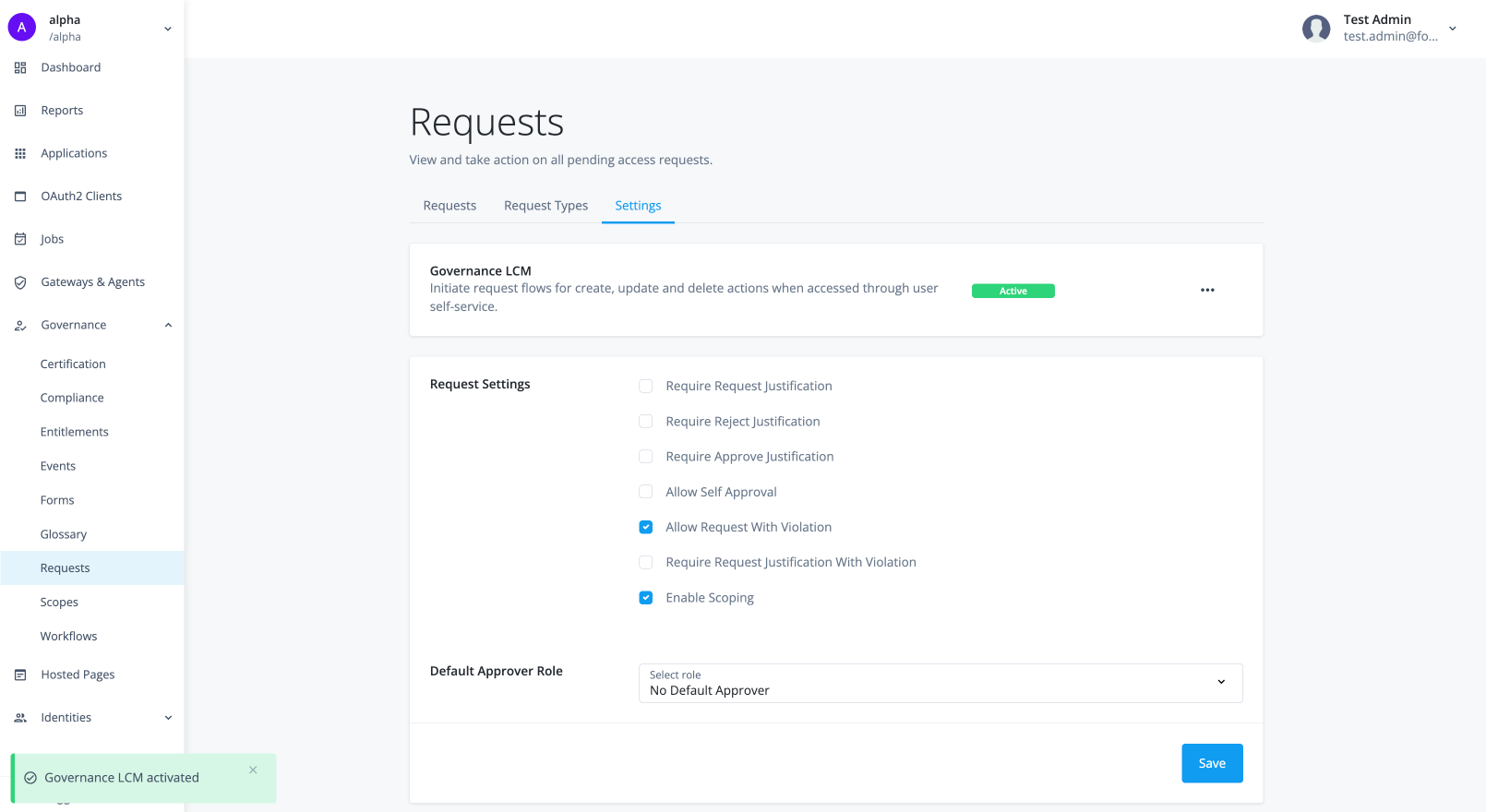This screenshot has height=812, width=1486.
Task: Open Workflows in the Governance menu
Action: coord(68,636)
